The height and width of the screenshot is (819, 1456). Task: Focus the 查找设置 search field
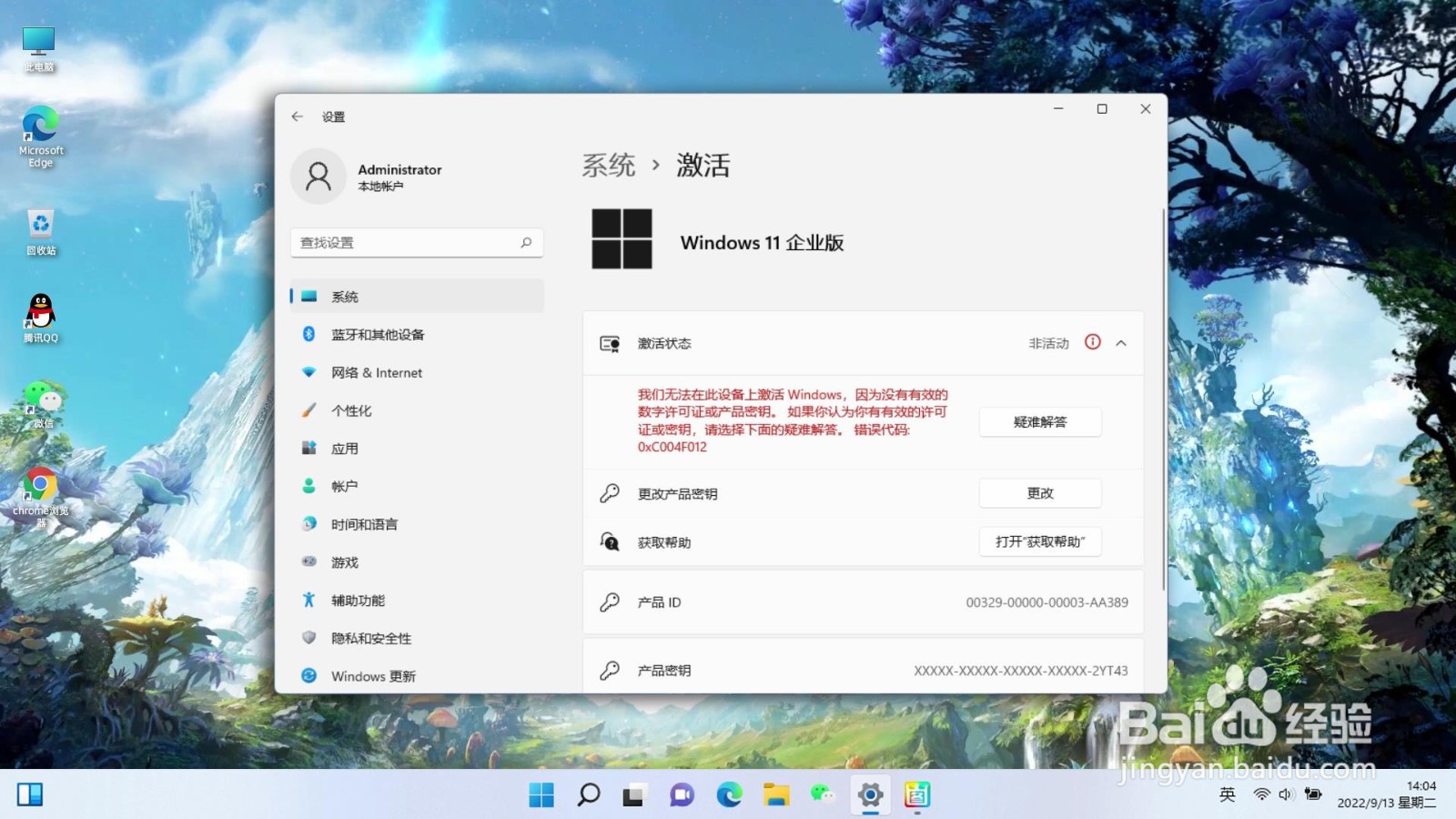tap(417, 242)
